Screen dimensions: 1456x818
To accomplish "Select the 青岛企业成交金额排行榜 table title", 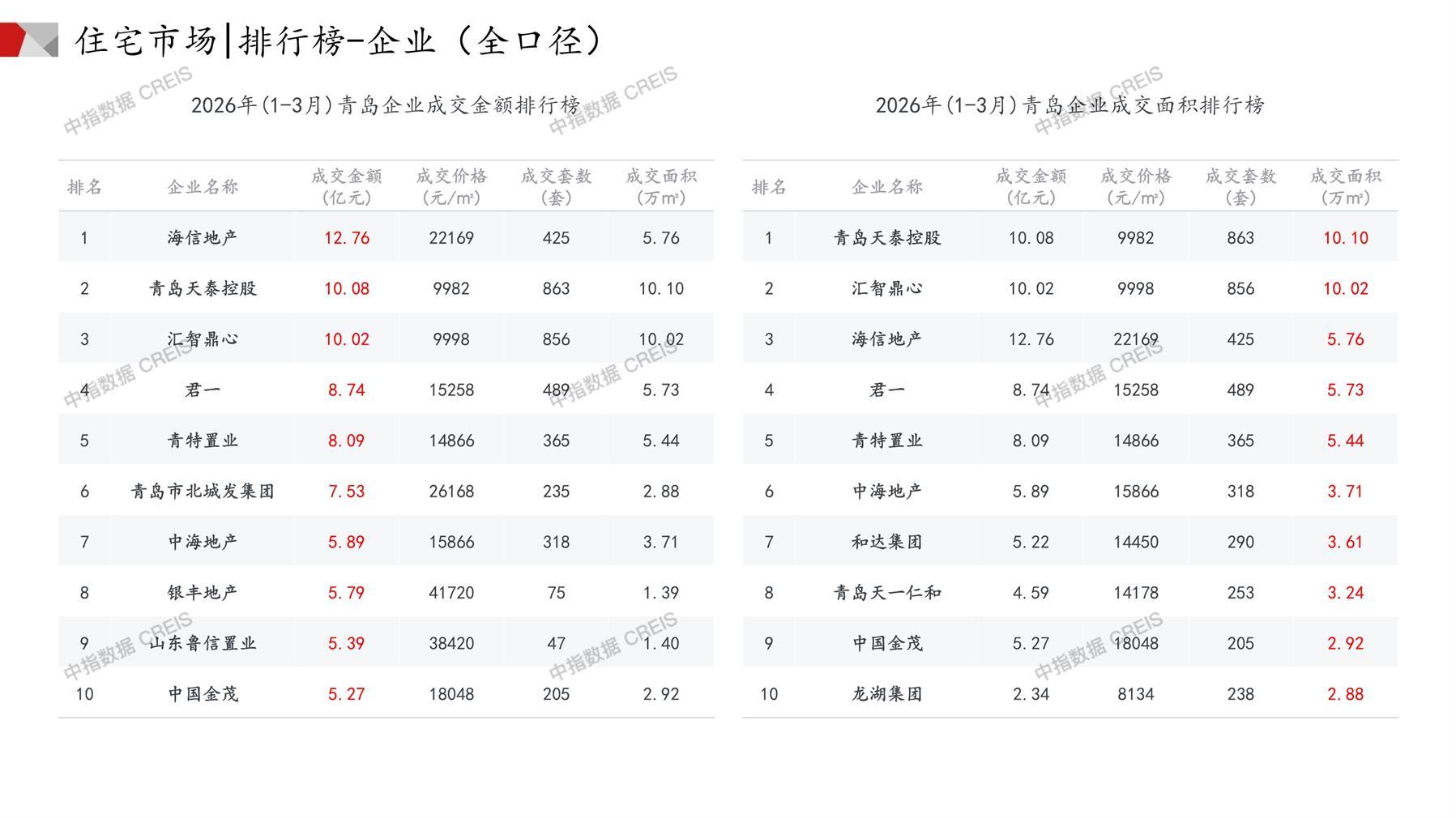I will click(386, 105).
